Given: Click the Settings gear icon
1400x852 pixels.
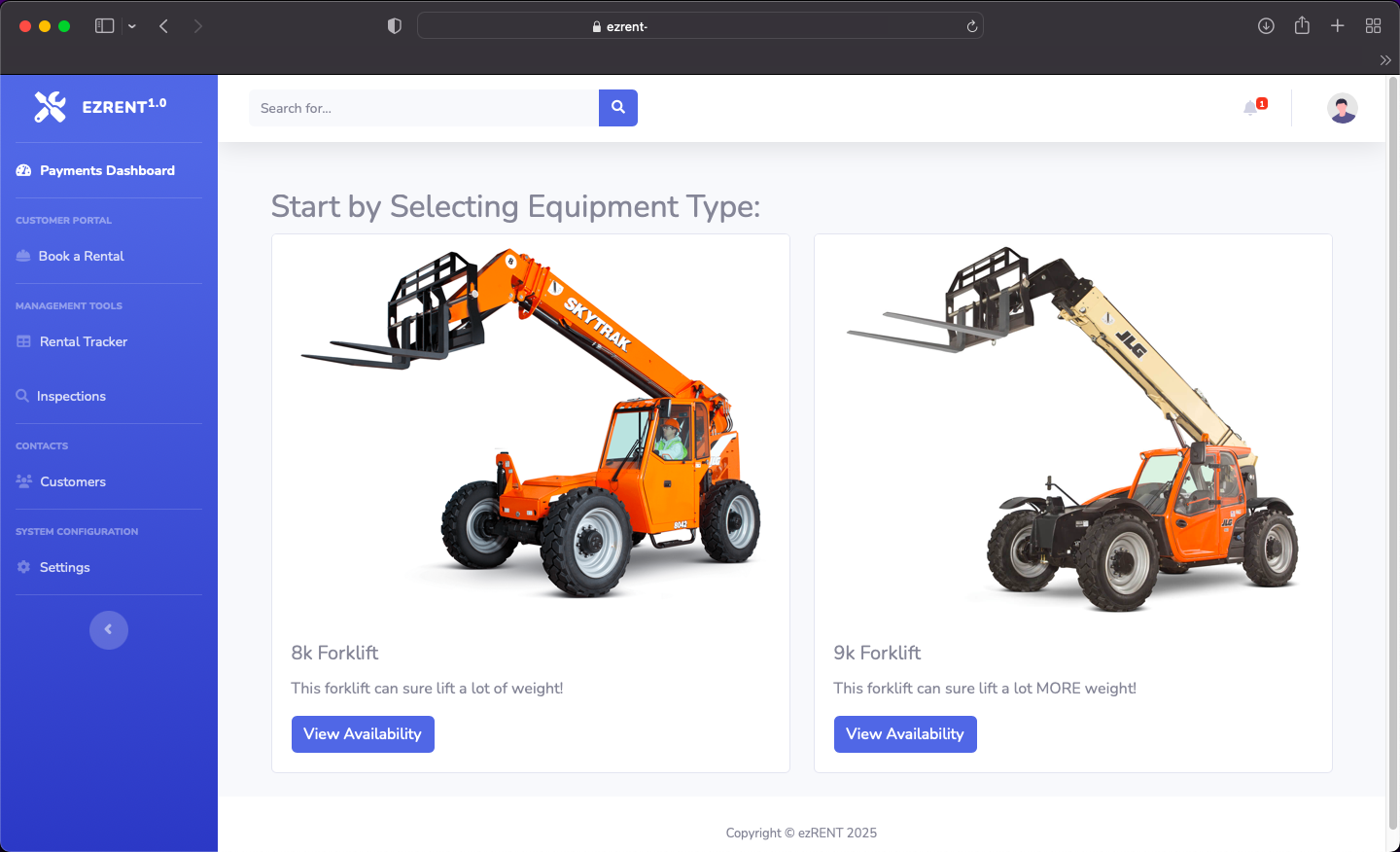Looking at the screenshot, I should point(23,567).
